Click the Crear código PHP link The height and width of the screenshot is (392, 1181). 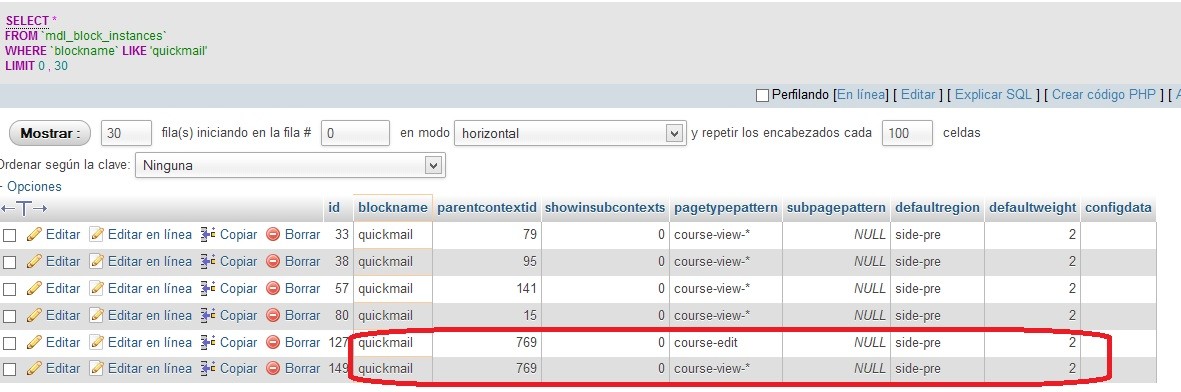point(1103,95)
